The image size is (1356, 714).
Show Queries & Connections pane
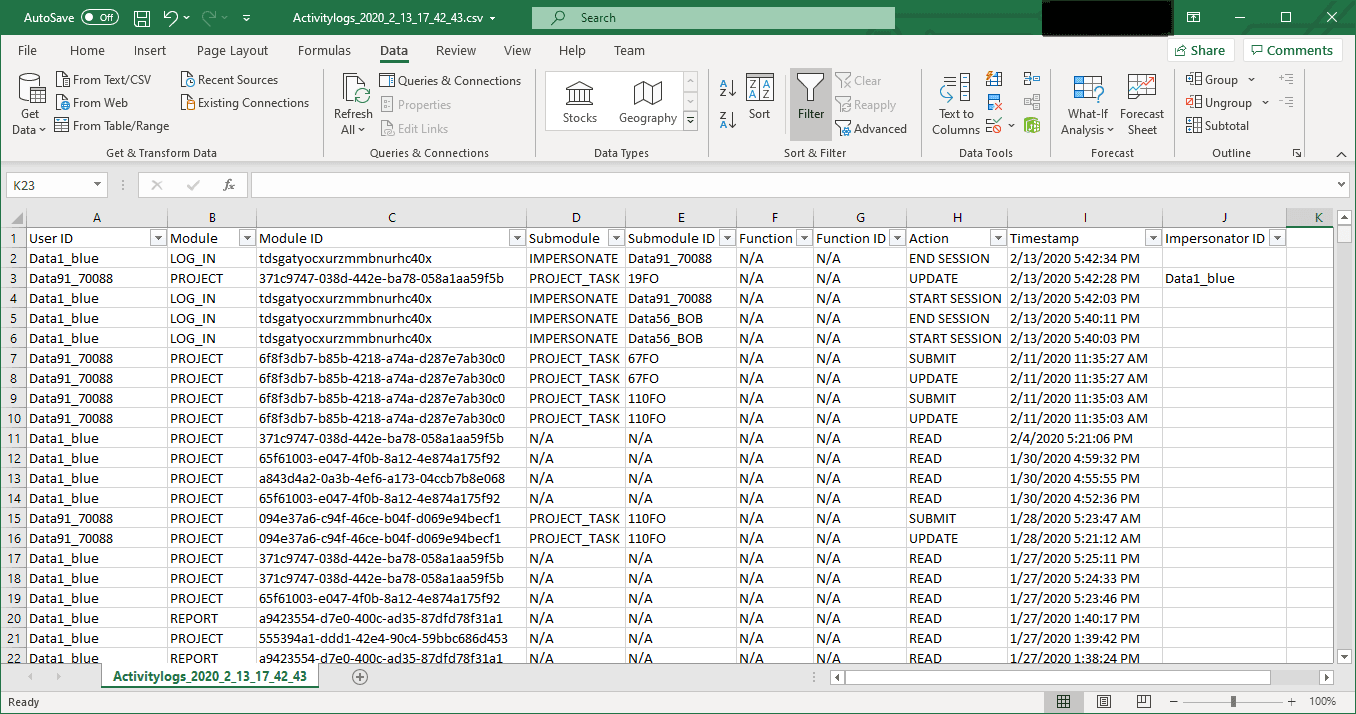point(450,81)
